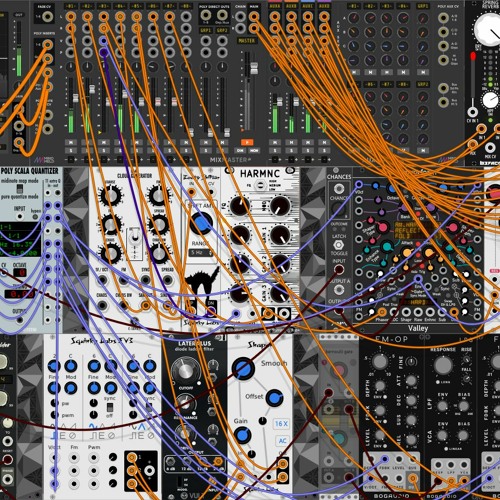The width and height of the screenshot is (500, 500).
Task: Click Cloud Generator V/OCT jack
Action: click(102, 280)
